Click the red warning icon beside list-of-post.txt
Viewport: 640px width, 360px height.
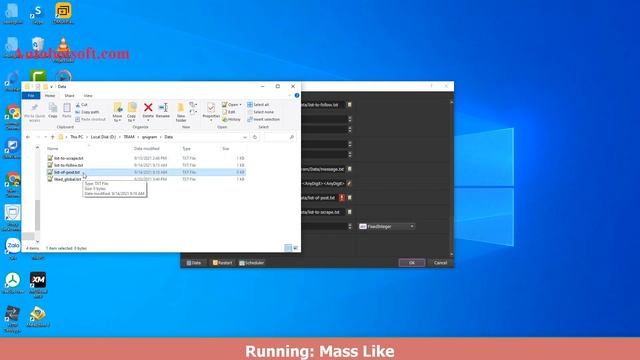tap(342, 198)
